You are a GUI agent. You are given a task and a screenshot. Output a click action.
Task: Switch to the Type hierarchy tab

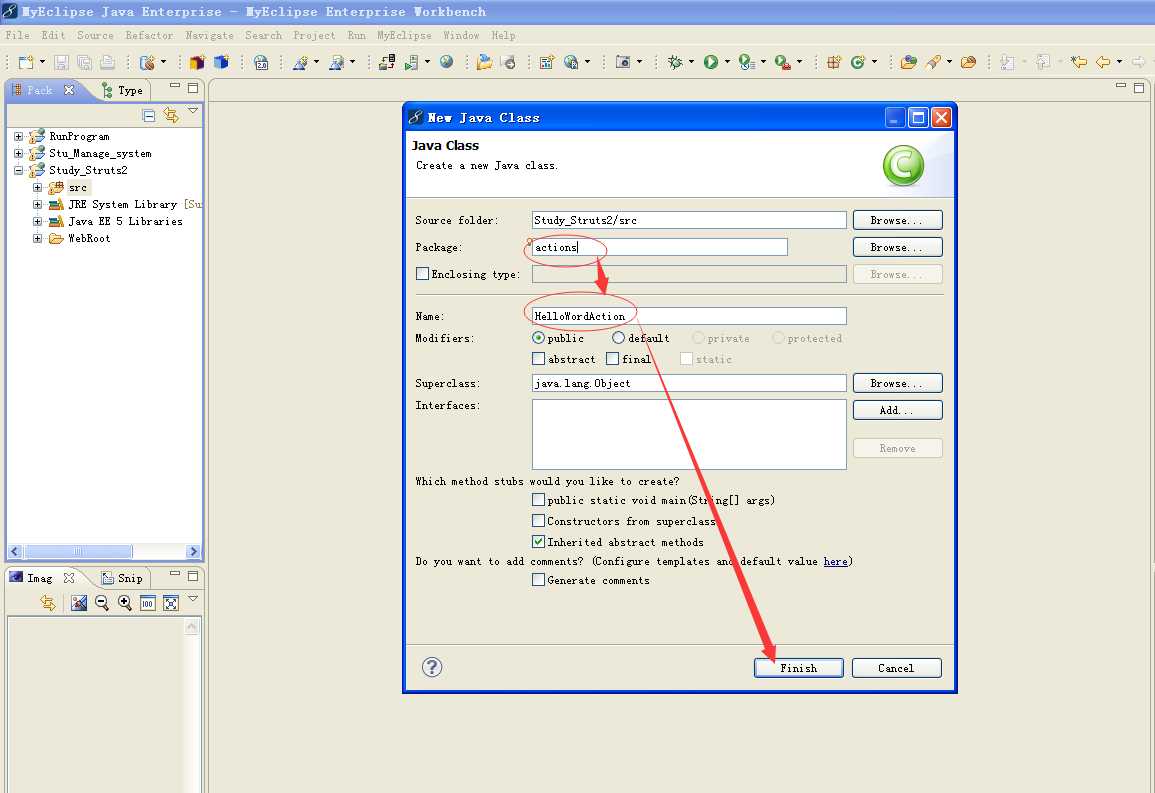tap(122, 91)
